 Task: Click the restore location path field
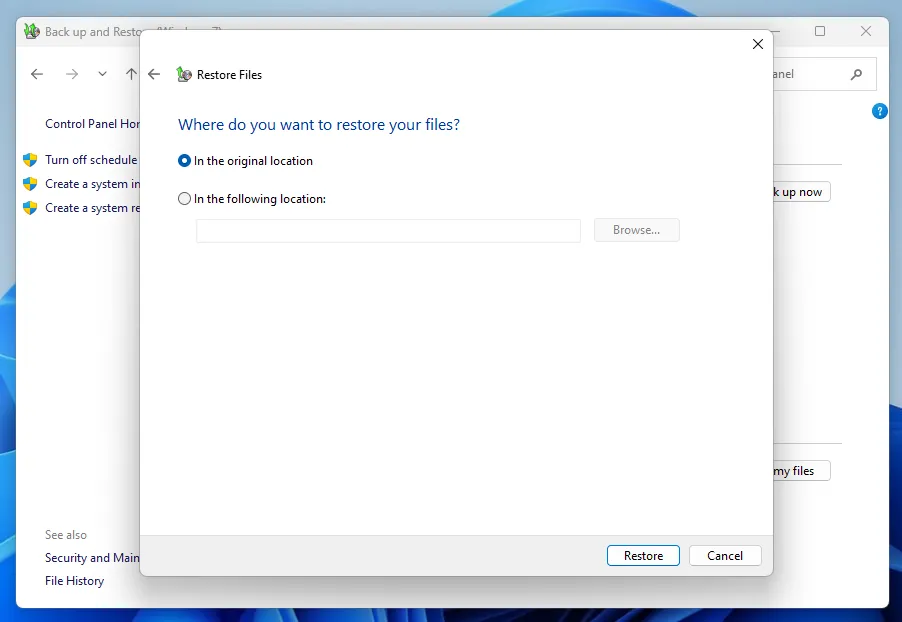point(388,231)
